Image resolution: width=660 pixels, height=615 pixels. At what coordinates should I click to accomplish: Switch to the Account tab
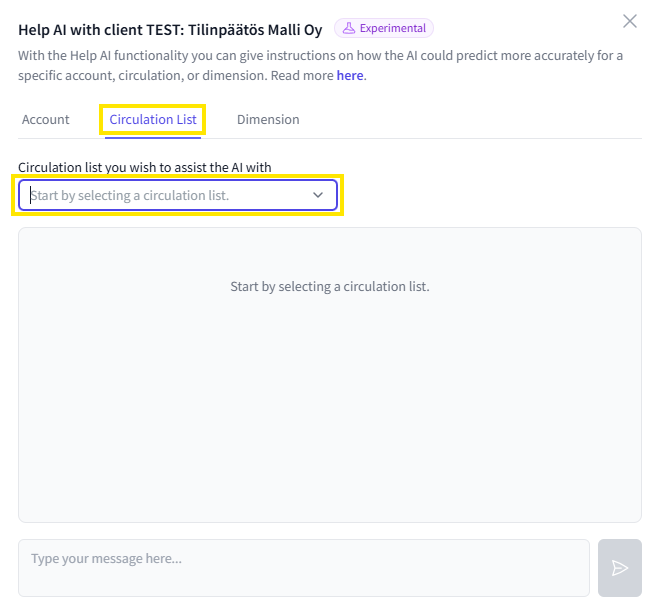coord(45,119)
